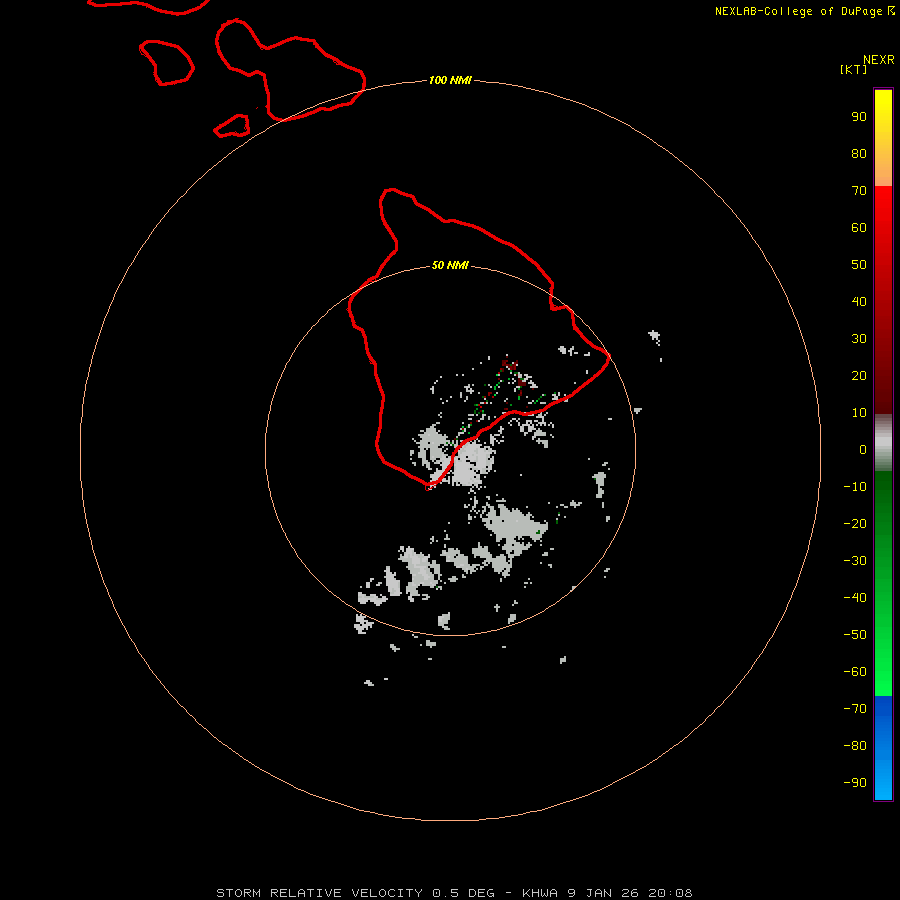Click the 100 NMI range ring label

pos(450,80)
